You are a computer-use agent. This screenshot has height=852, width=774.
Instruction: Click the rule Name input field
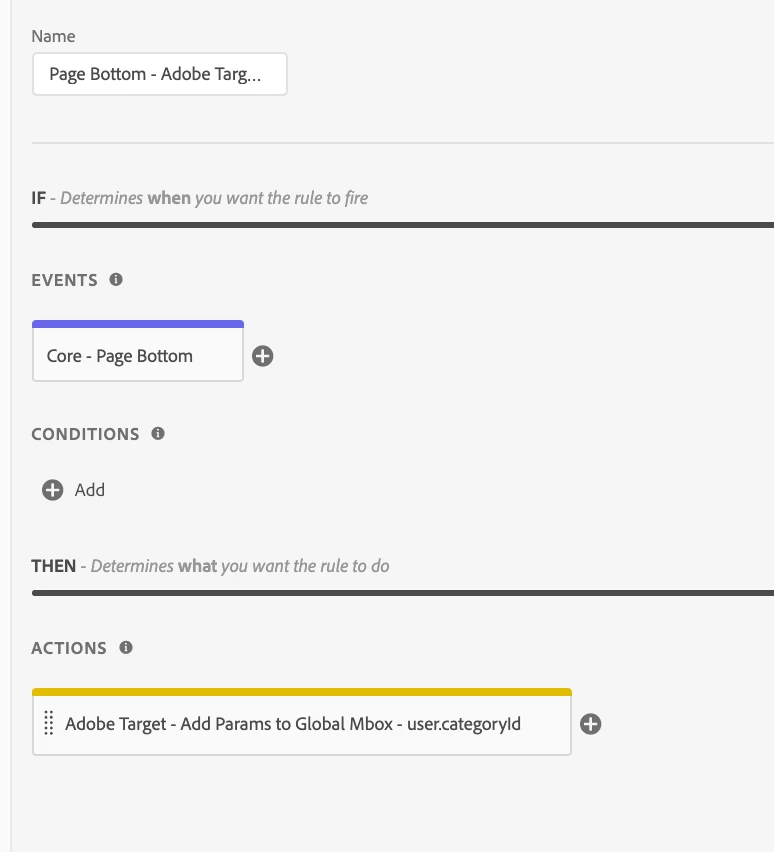(x=159, y=74)
